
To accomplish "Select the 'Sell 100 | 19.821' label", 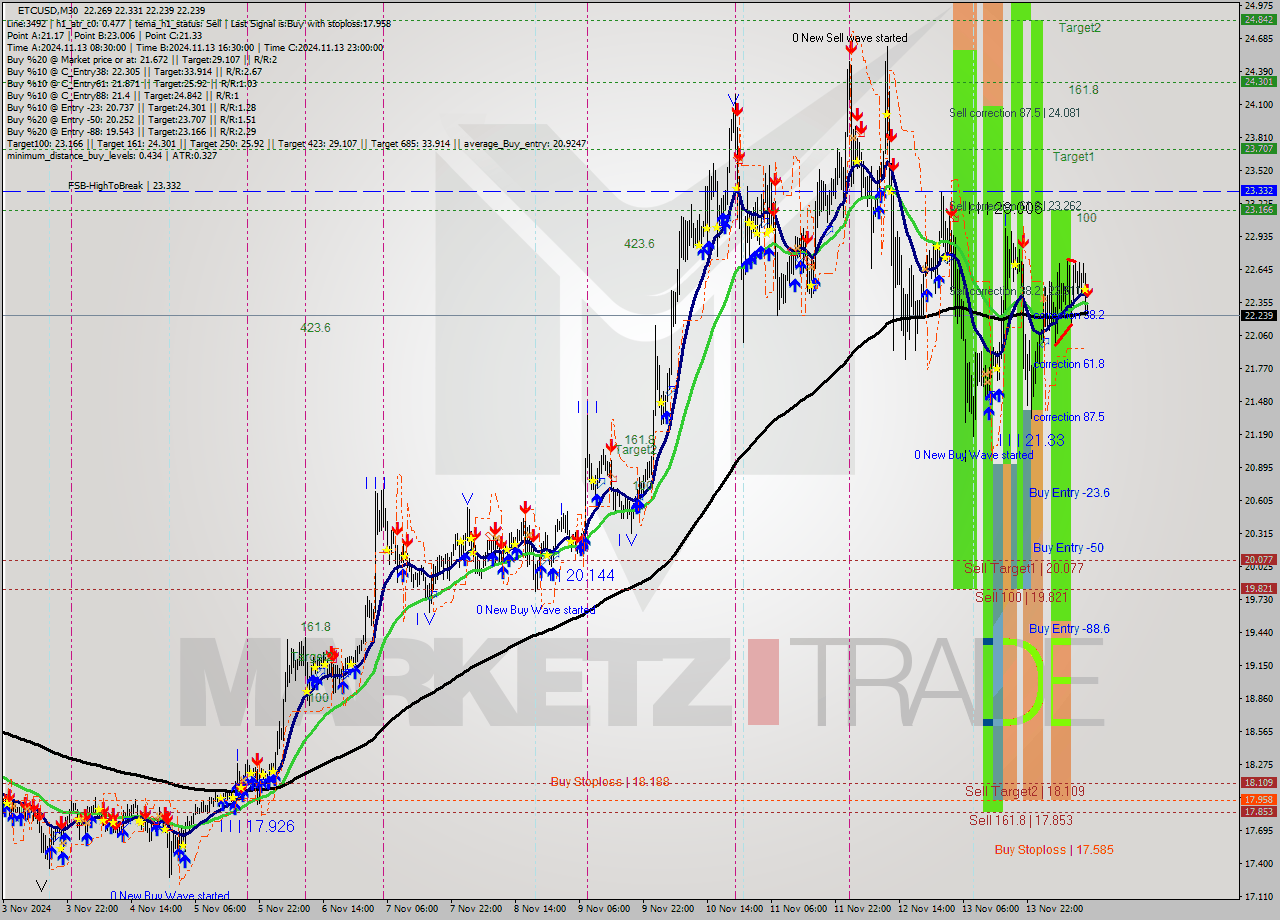I will tap(1022, 597).
